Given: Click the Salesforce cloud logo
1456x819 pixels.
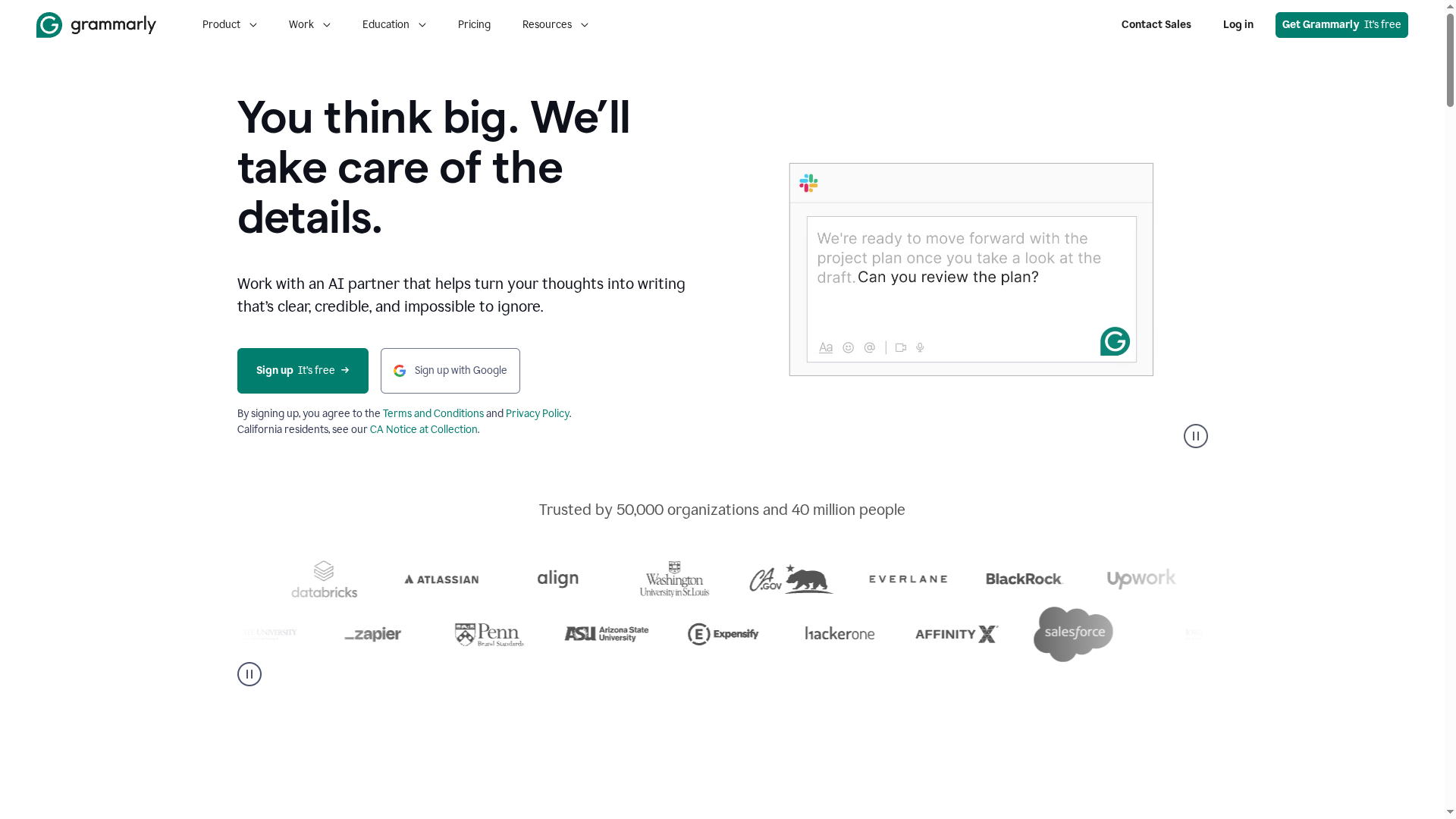Looking at the screenshot, I should [x=1073, y=634].
